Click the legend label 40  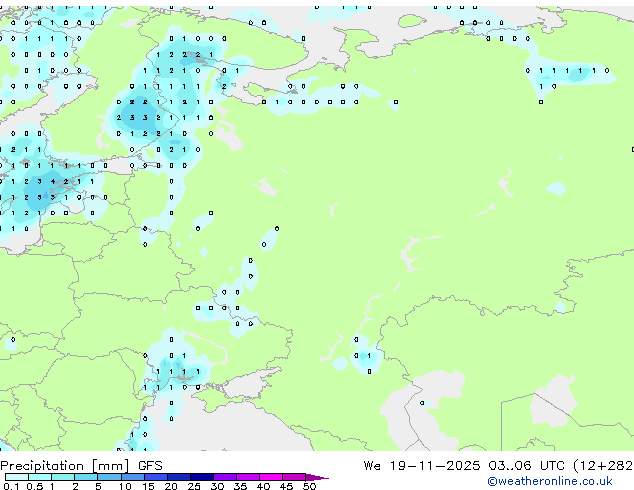click(263, 486)
